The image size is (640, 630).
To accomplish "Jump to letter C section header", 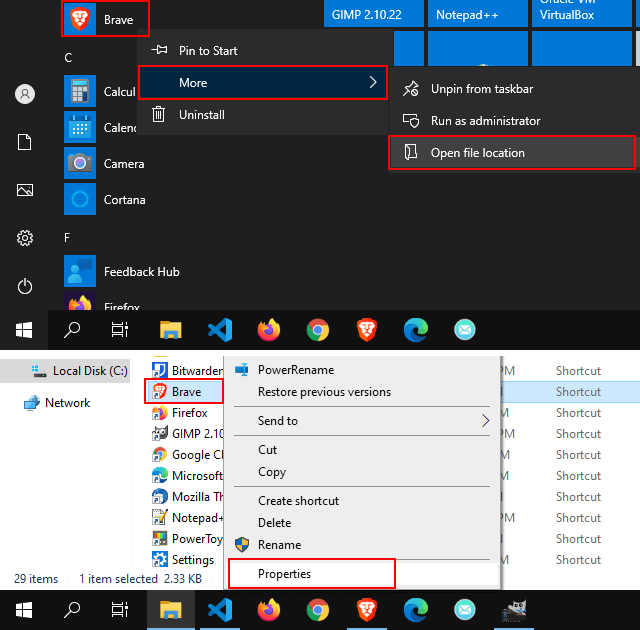I will [x=68, y=58].
